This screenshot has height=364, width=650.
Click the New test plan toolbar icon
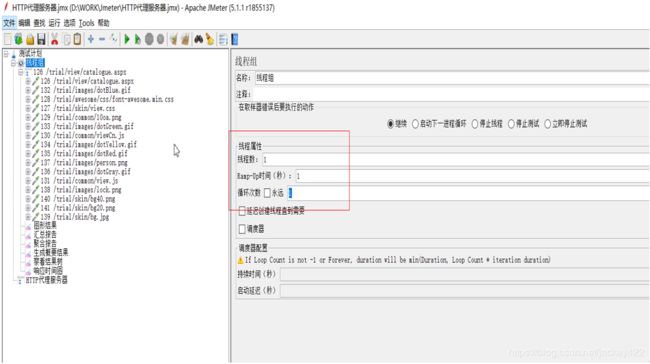7,39
